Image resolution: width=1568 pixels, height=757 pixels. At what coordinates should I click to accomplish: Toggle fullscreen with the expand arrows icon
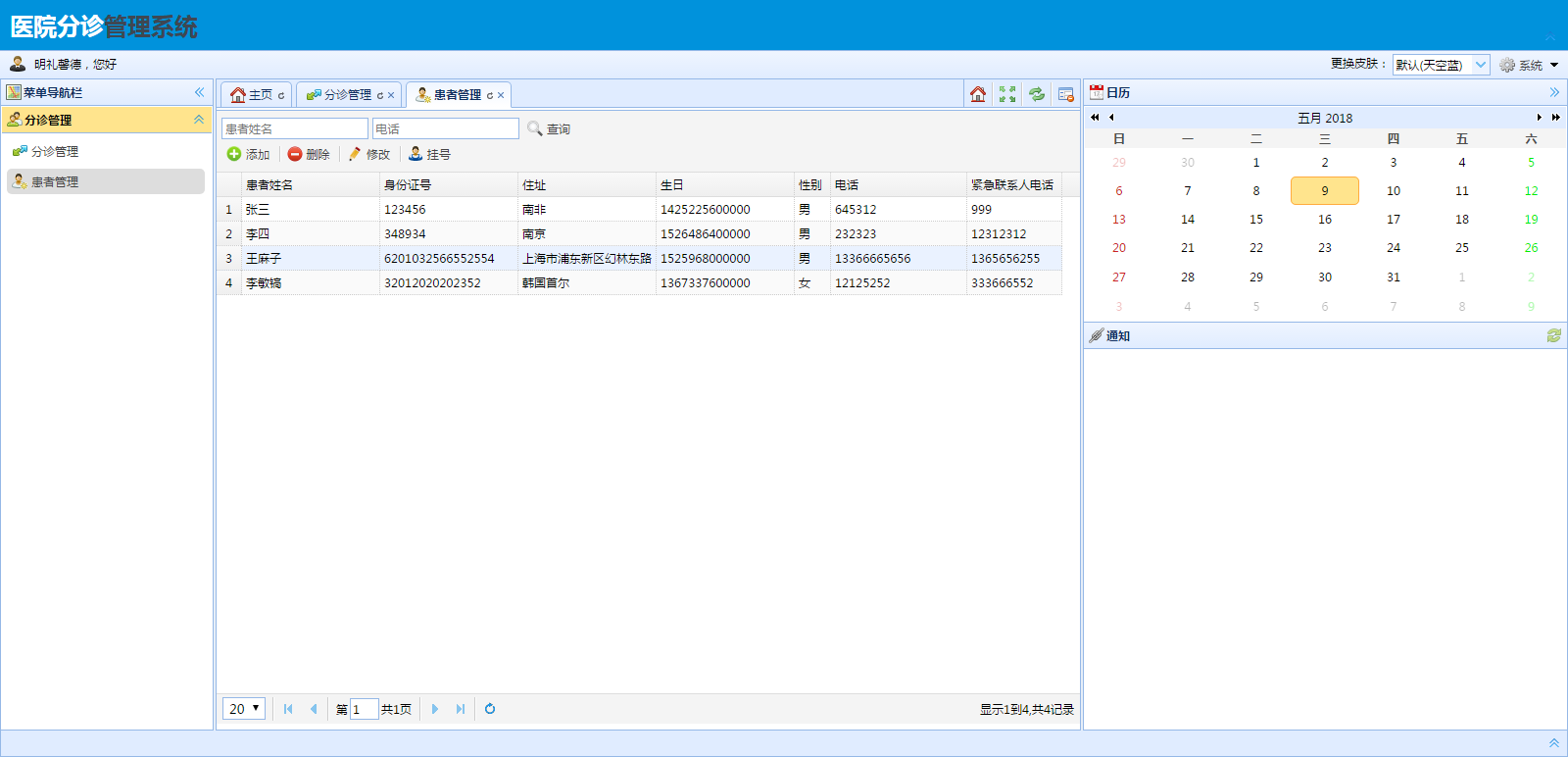pos(1007,94)
